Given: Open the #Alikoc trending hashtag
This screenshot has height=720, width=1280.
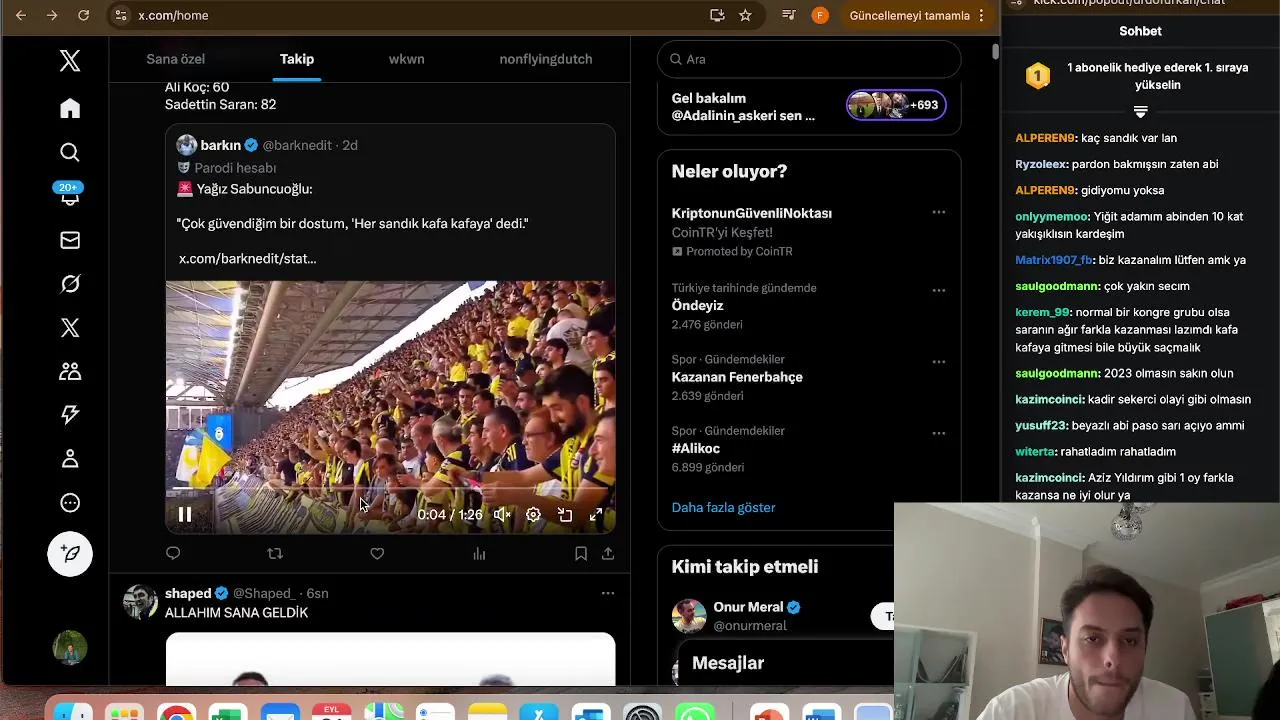Looking at the screenshot, I should coord(696,449).
